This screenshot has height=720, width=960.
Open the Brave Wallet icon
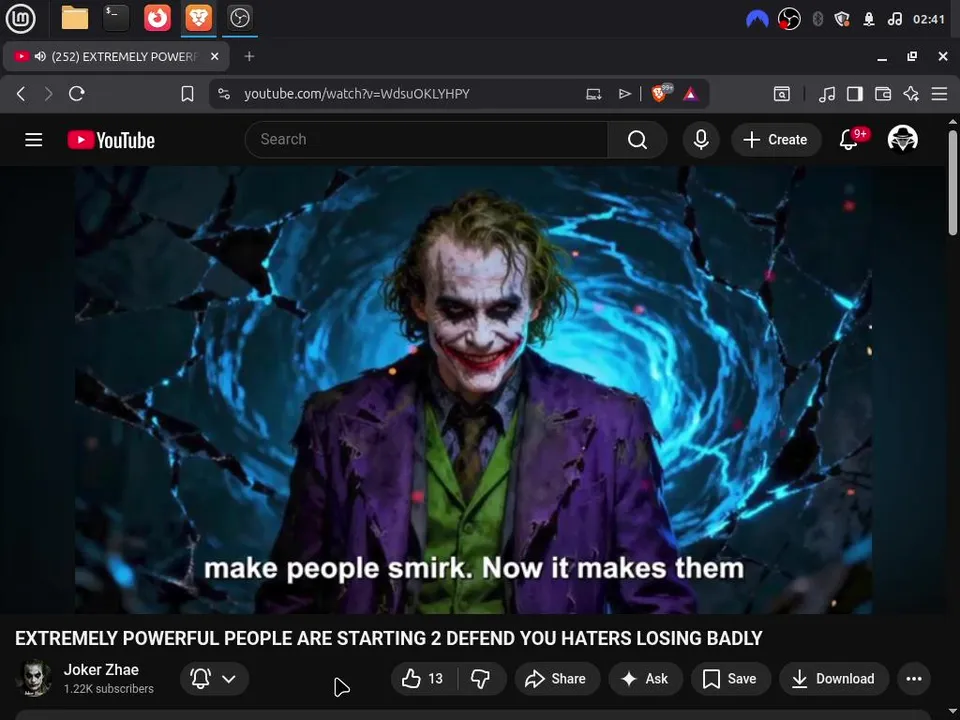click(x=883, y=94)
